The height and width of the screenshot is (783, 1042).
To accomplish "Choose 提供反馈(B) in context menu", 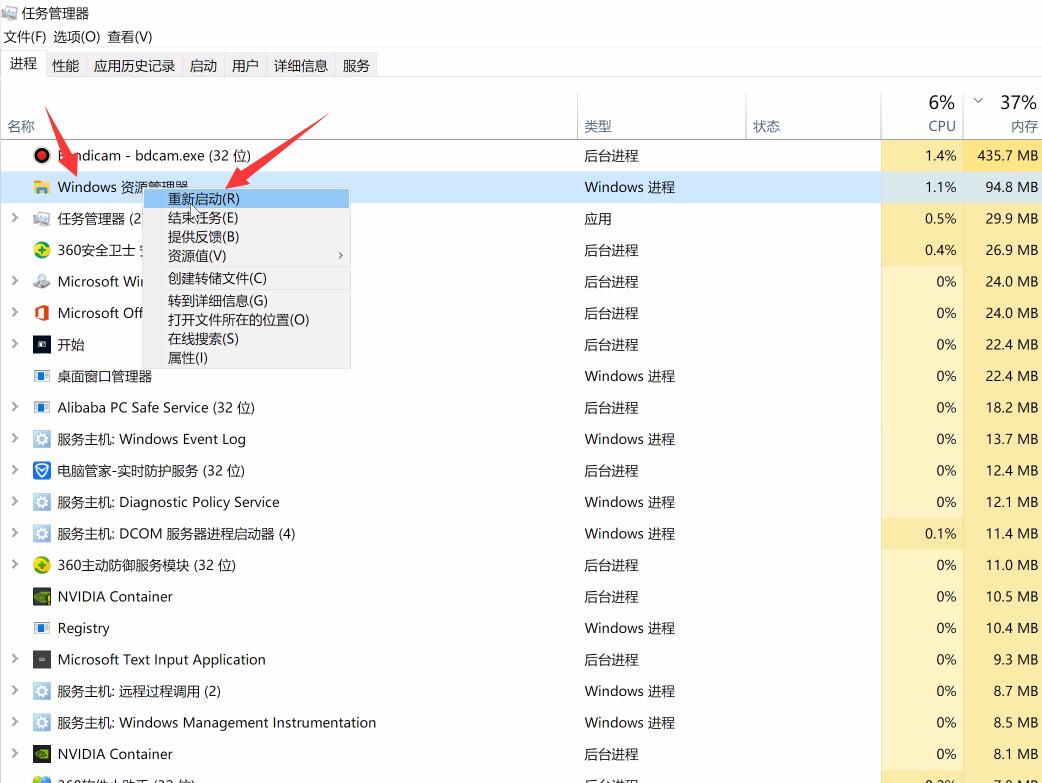I will click(247, 237).
